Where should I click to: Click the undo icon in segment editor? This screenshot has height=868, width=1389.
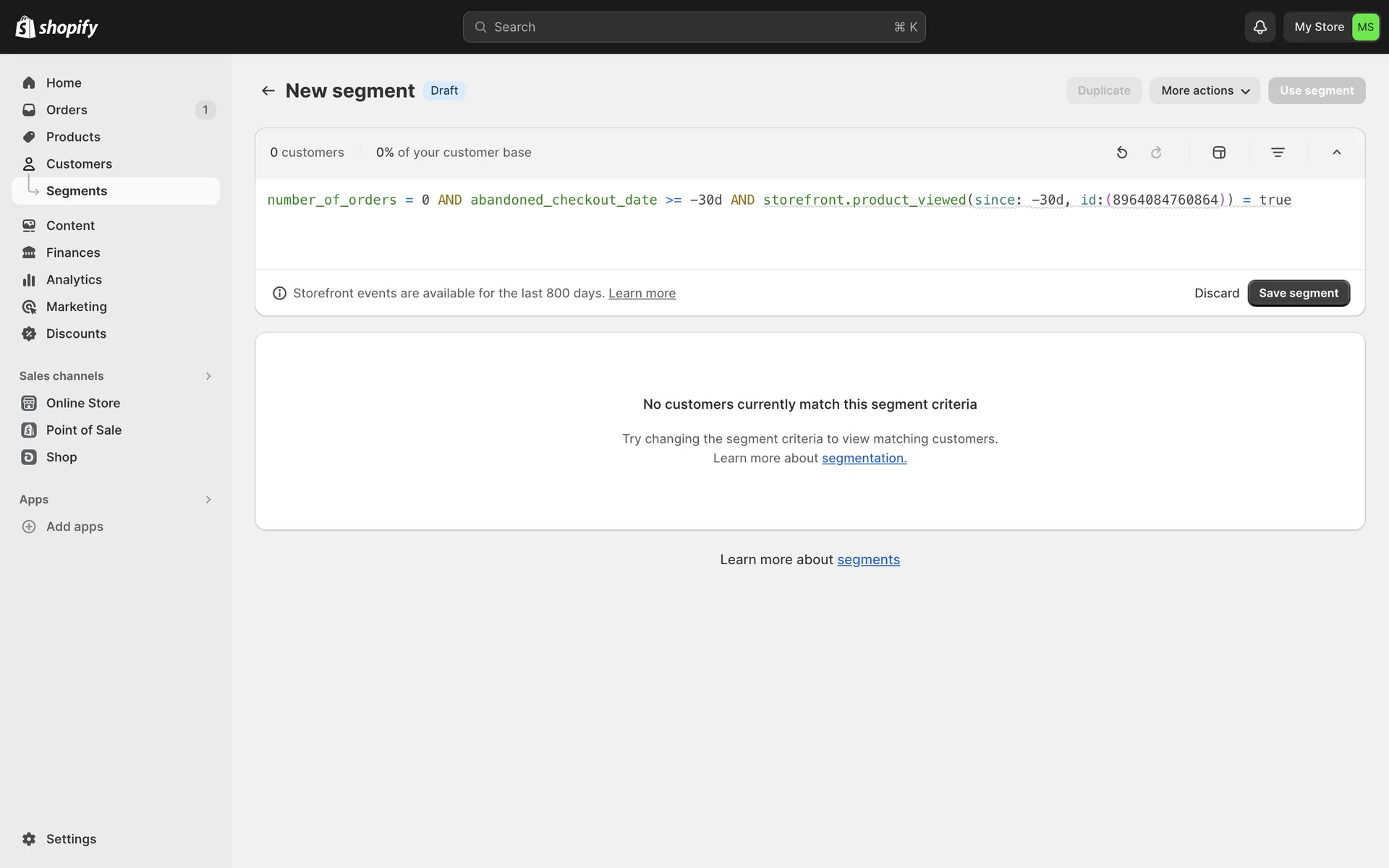point(1121,153)
